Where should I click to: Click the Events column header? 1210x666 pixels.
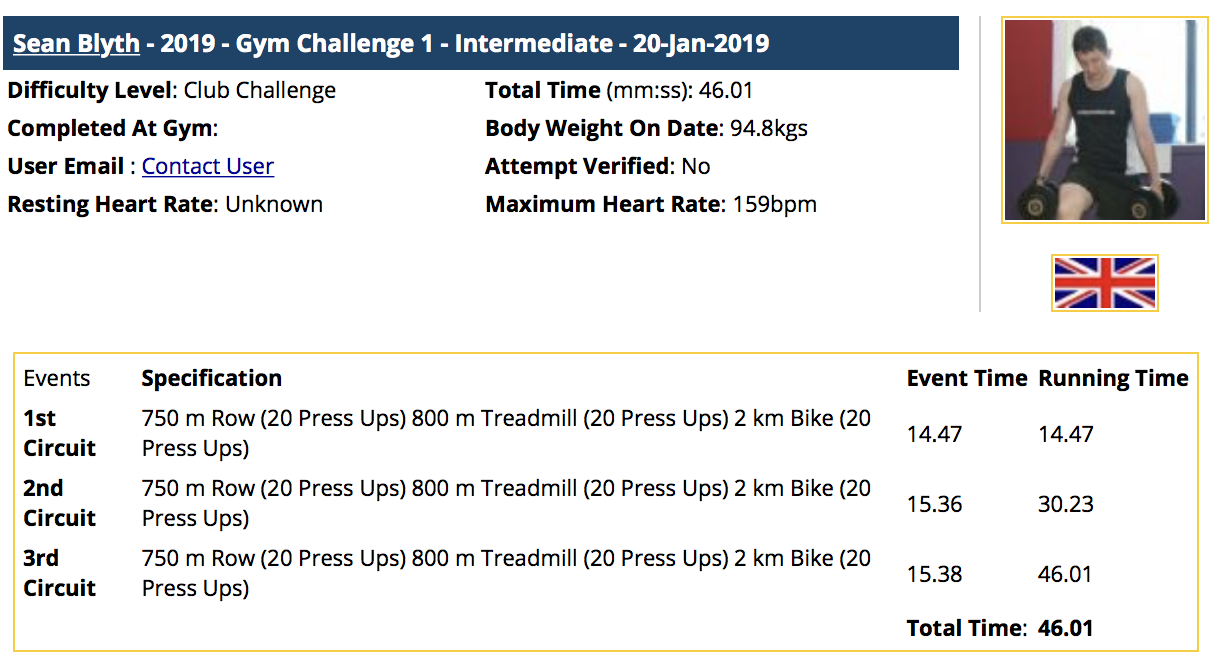tap(57, 378)
